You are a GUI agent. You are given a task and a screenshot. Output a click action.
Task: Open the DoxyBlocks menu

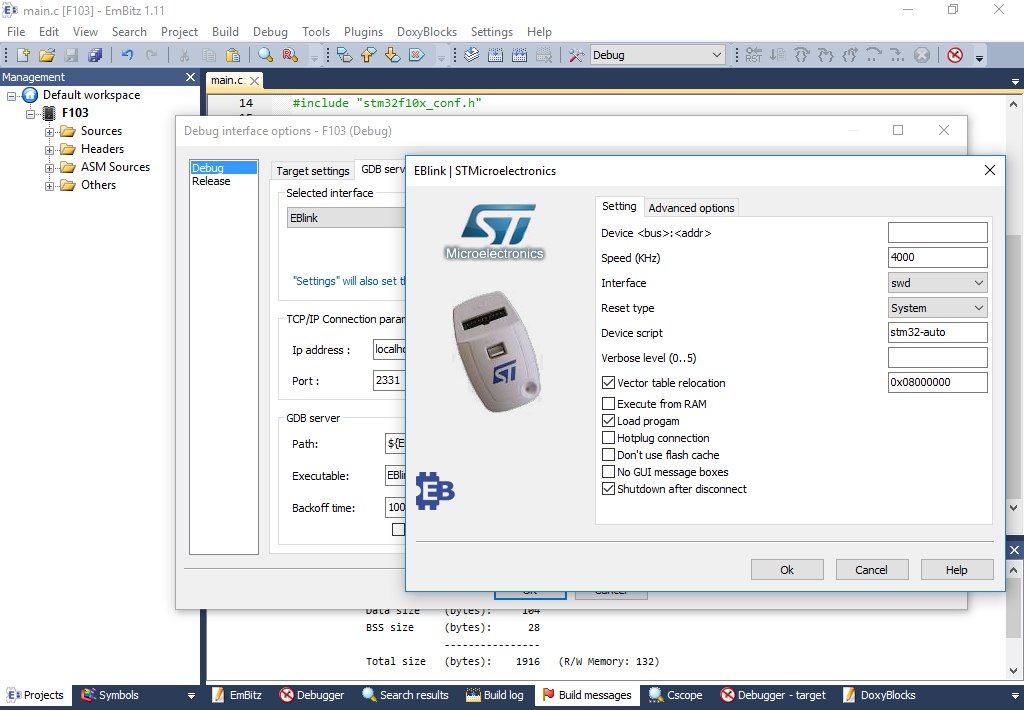(x=426, y=31)
